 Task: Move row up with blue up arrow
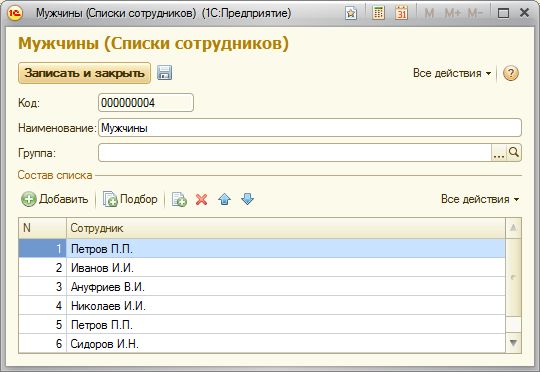pyautogui.click(x=225, y=199)
